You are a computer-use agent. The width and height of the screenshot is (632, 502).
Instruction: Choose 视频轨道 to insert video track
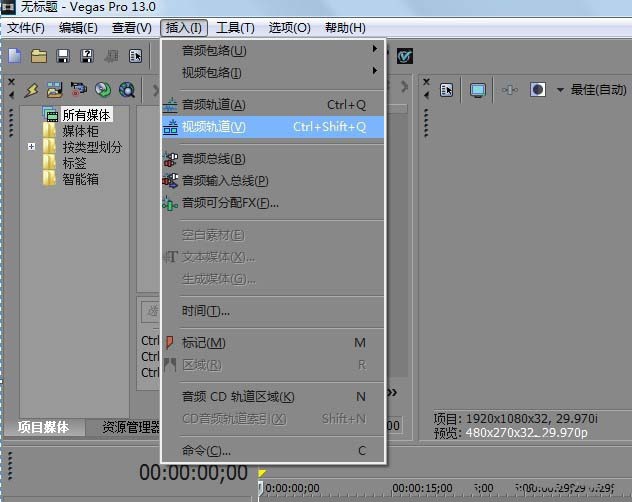click(273, 127)
